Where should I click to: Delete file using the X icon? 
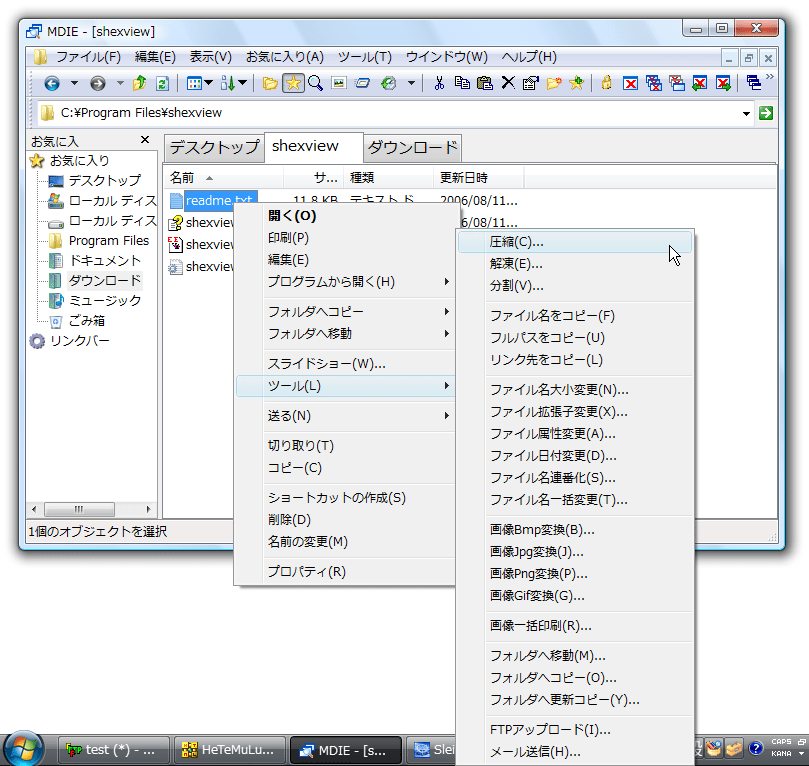[508, 83]
